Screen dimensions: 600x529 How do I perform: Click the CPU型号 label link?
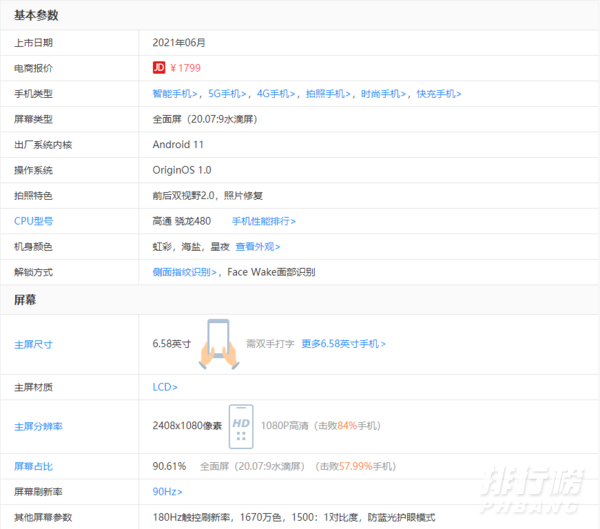34,221
